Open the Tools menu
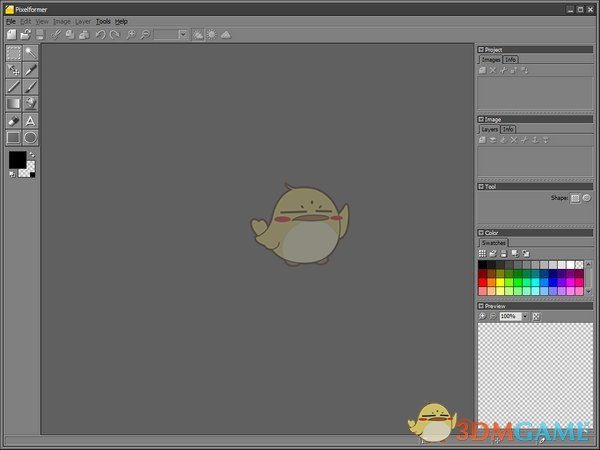Screen dimensions: 600x450 point(103,21)
